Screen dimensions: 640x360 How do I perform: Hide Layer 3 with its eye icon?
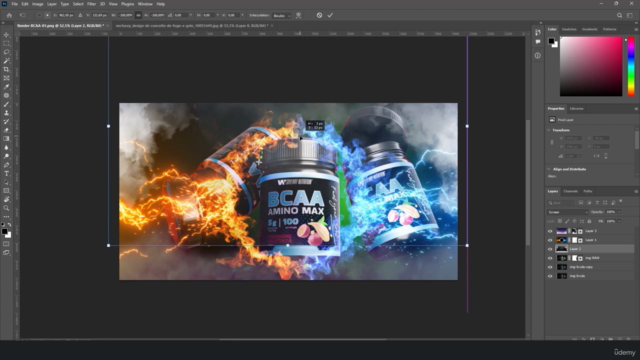tap(550, 231)
